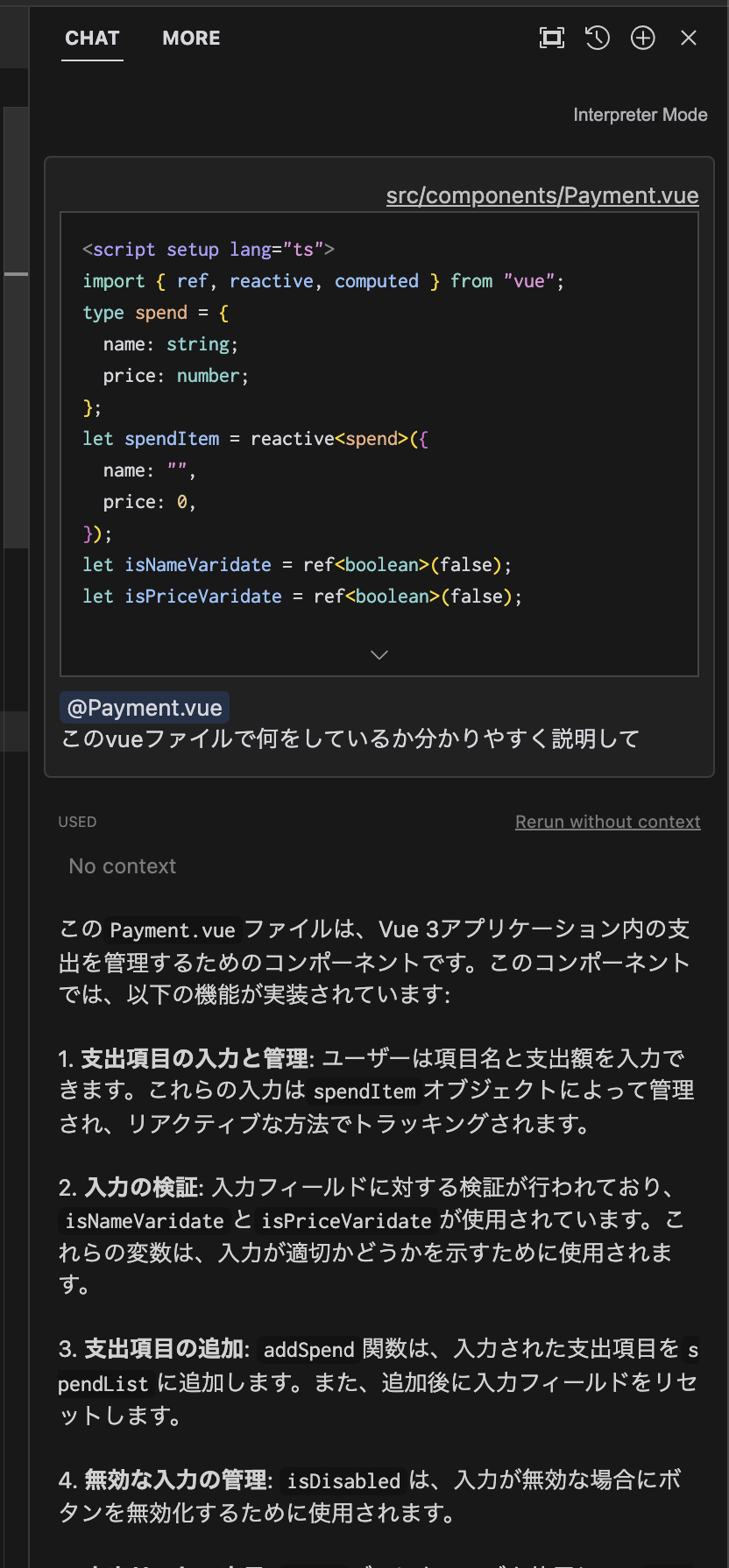729x1568 pixels.
Task: Click the @Payment.vue mention chip
Action: coord(145,708)
